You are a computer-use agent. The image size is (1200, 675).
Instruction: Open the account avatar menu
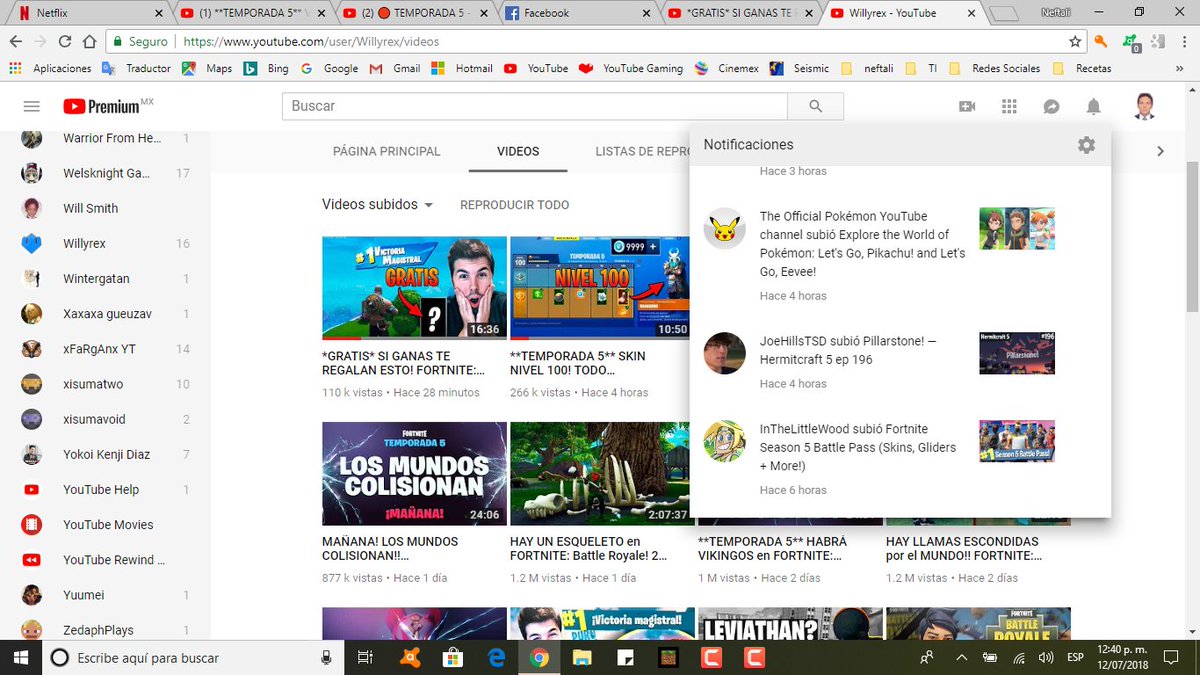click(1146, 106)
